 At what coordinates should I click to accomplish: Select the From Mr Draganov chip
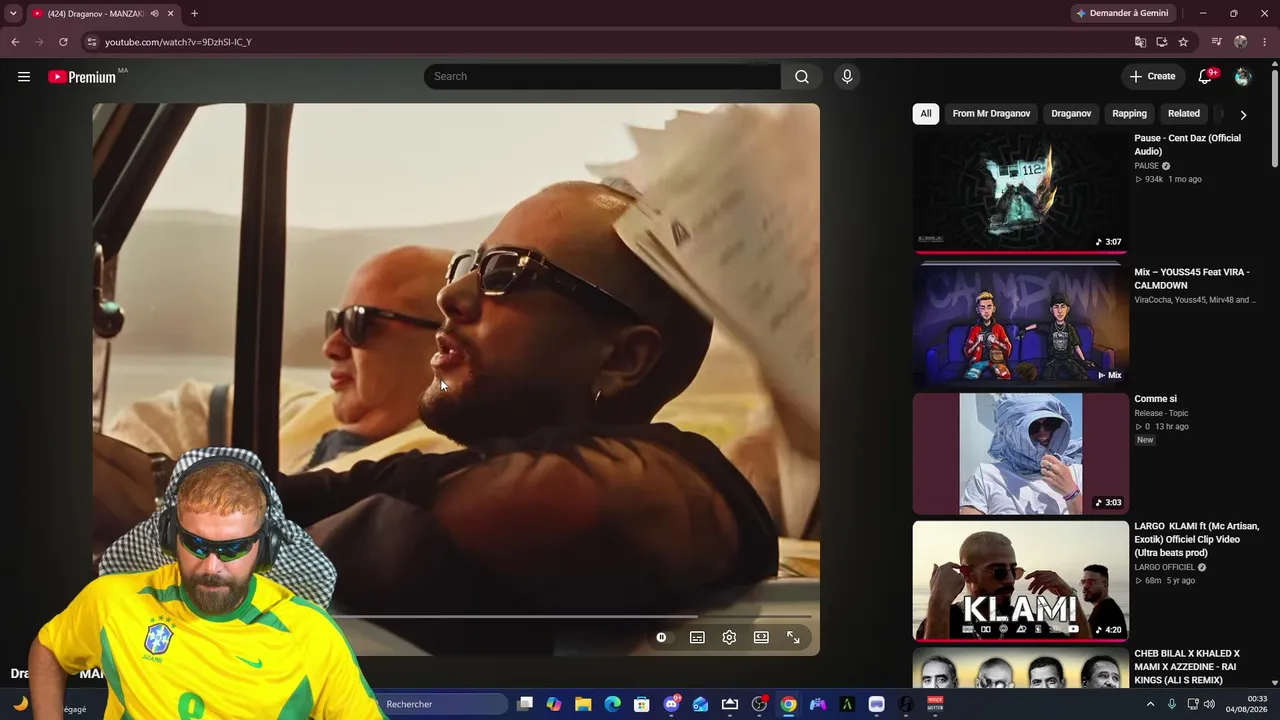(x=991, y=114)
